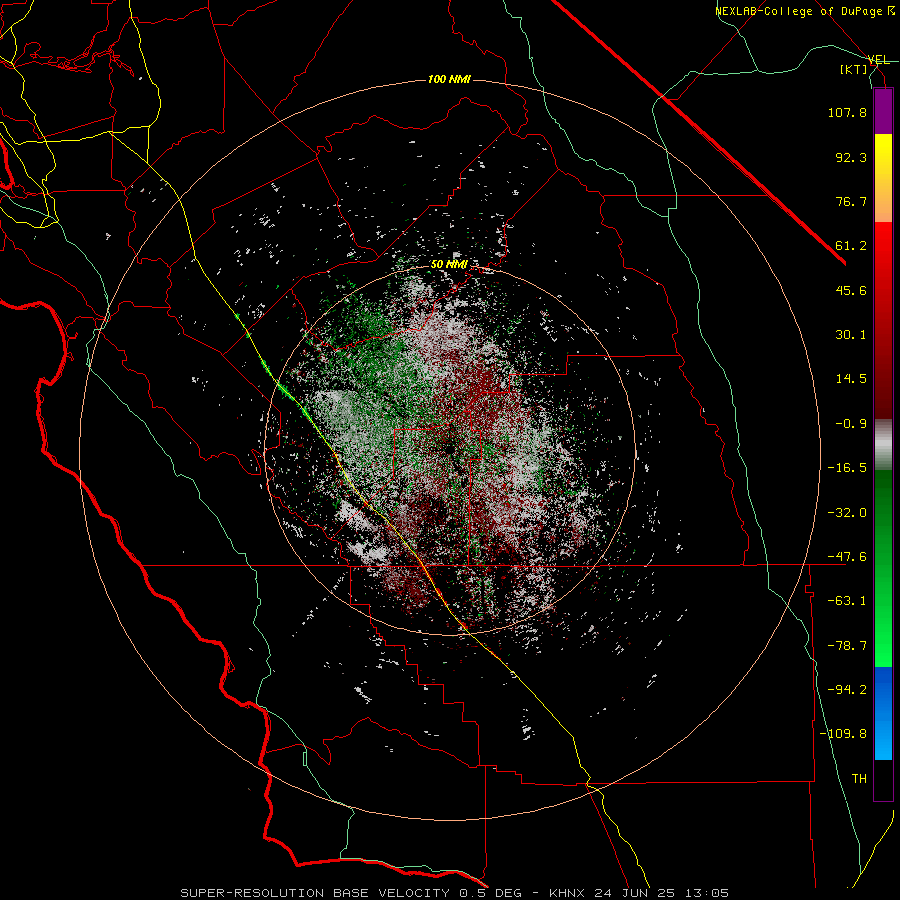Viewport: 900px width, 900px height.
Task: Click the 50 NMI range ring label
Action: click(449, 265)
